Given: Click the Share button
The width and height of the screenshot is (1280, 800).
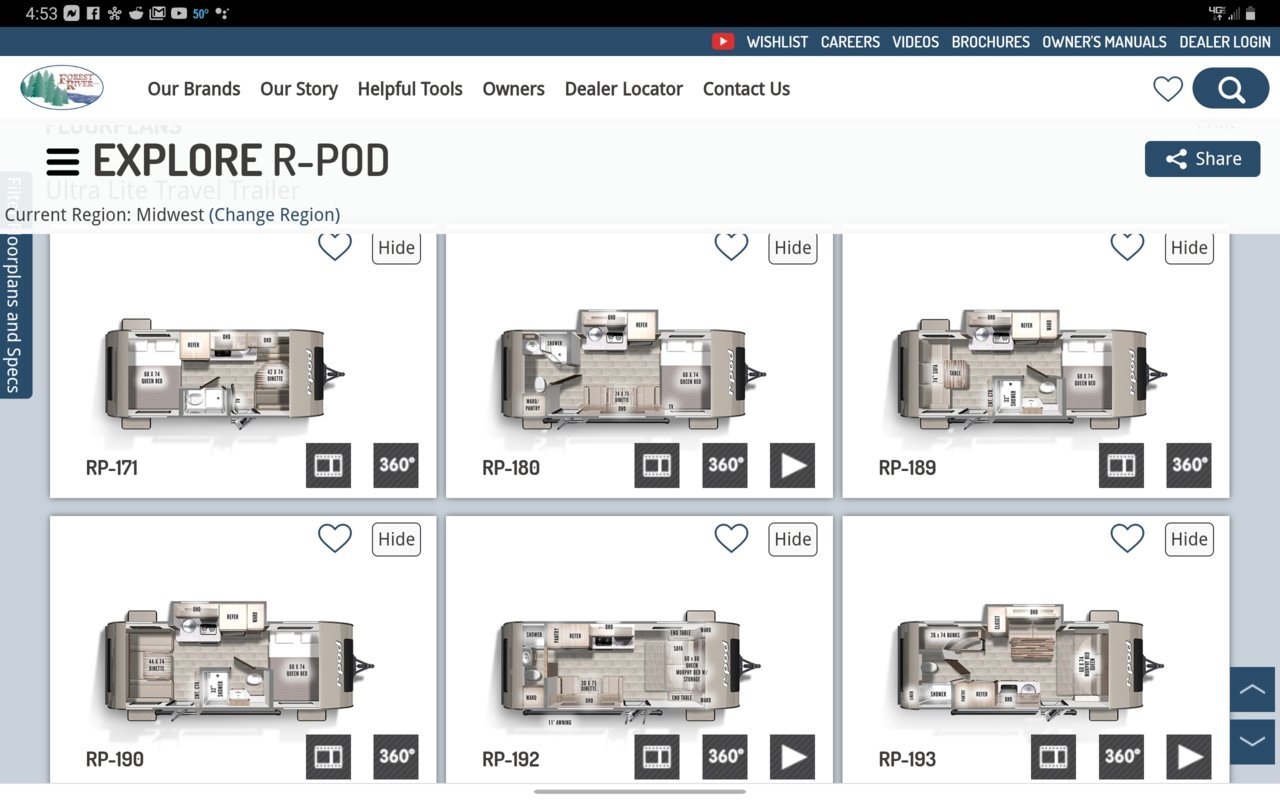Looking at the screenshot, I should click(x=1202, y=159).
